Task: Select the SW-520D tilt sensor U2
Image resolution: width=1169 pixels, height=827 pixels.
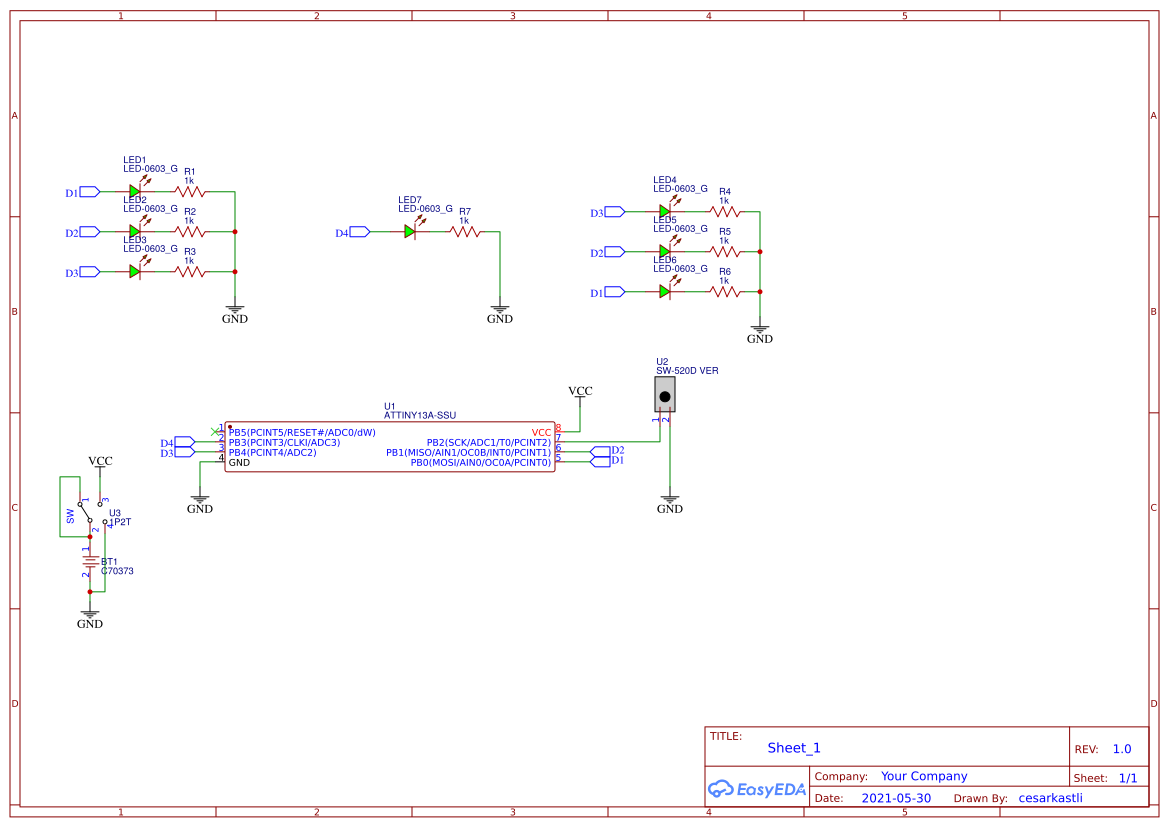Action: 665,394
